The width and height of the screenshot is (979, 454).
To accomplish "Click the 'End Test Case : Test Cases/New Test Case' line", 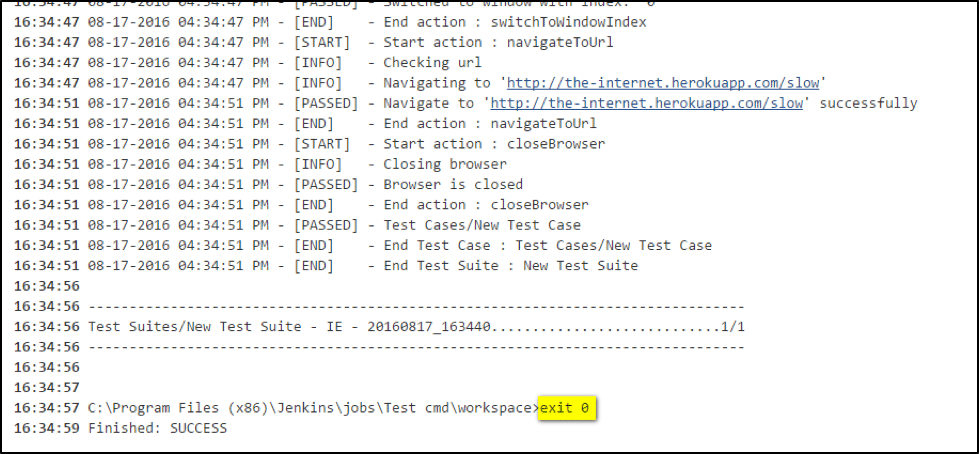I will [x=547, y=245].
